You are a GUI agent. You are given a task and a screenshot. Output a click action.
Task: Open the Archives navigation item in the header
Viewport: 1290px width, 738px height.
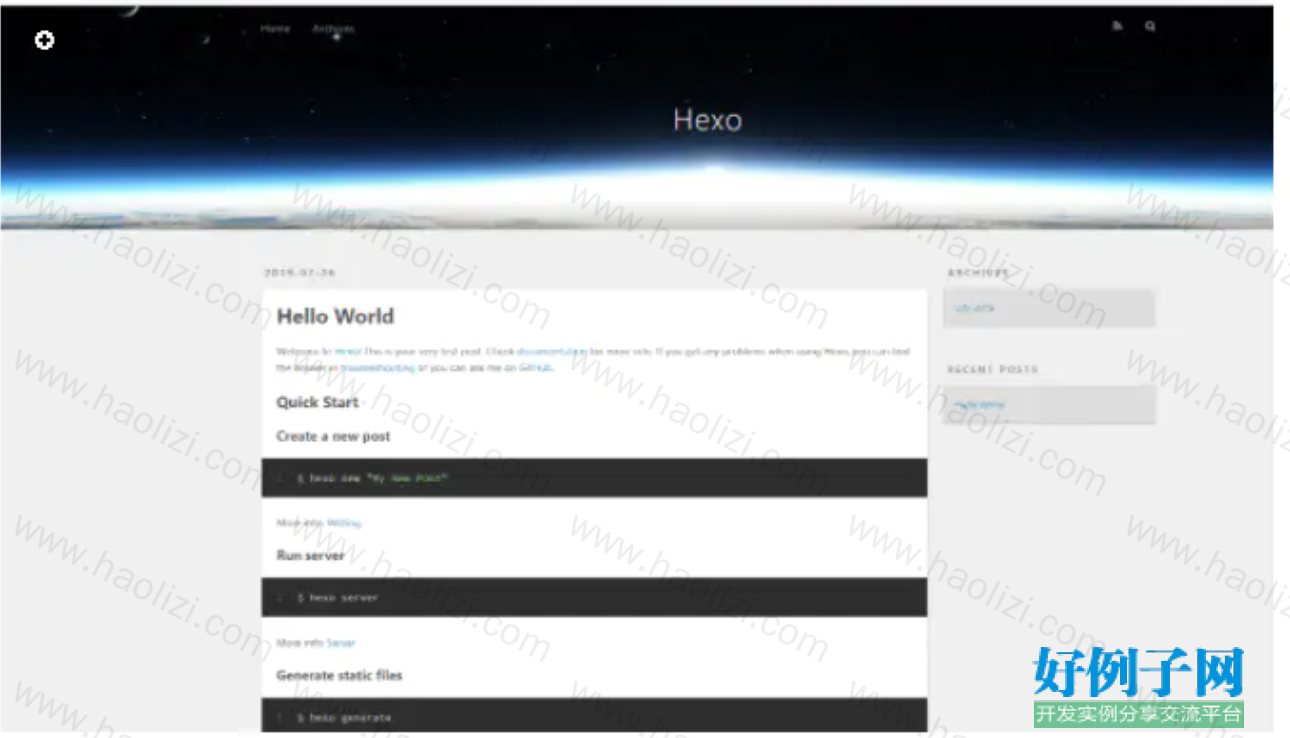pos(333,29)
